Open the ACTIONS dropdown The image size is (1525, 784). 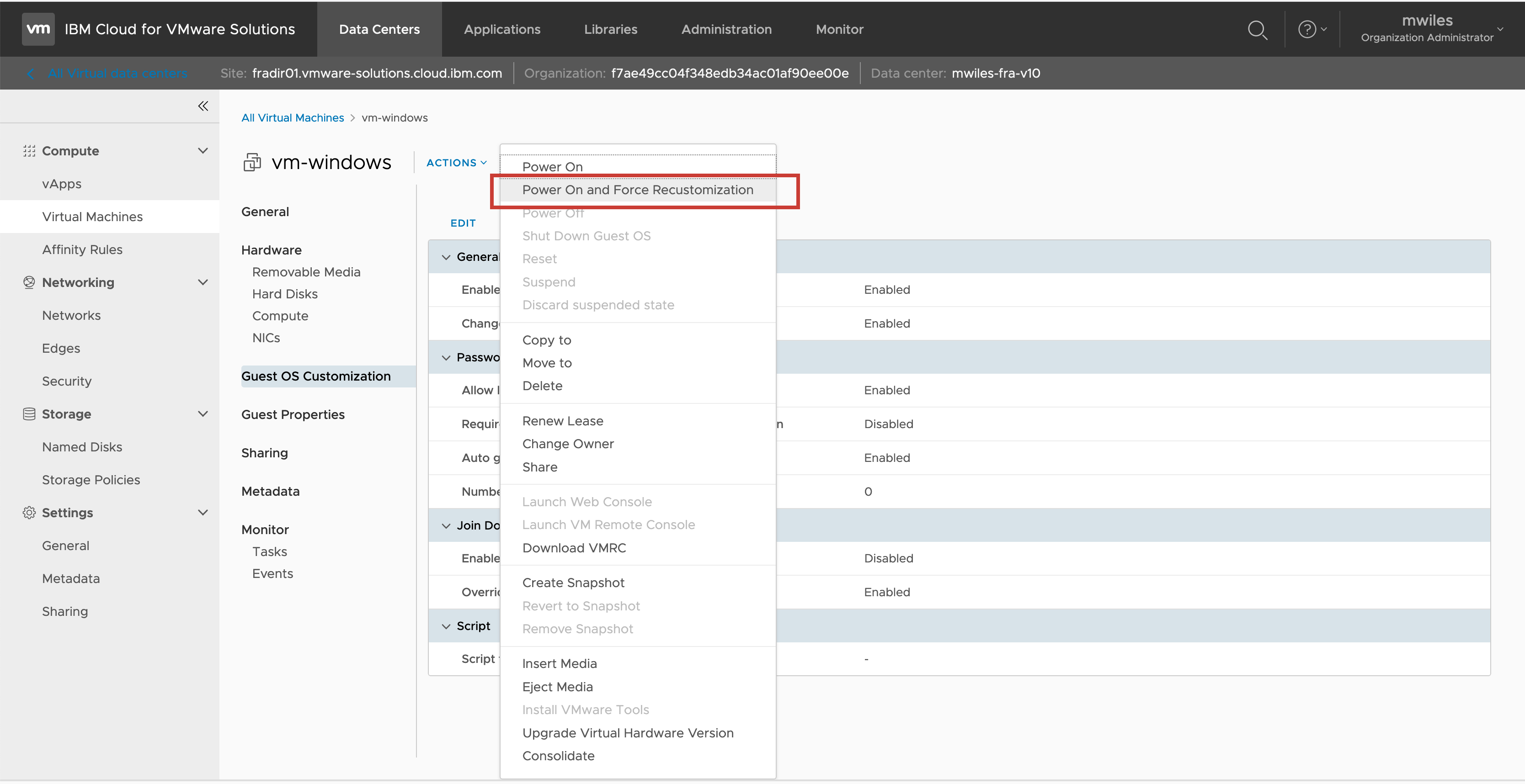(x=456, y=163)
